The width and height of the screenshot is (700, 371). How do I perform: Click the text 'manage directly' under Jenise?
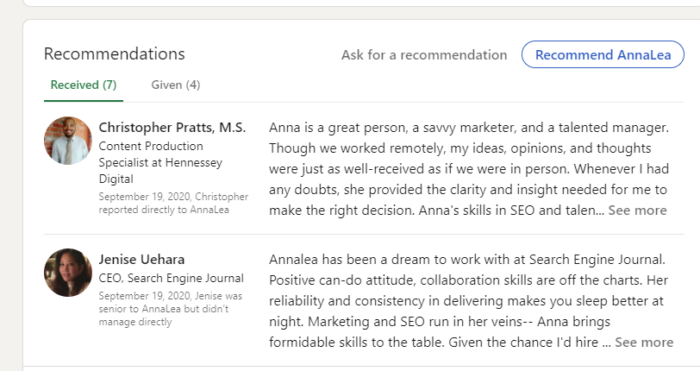[135, 322]
